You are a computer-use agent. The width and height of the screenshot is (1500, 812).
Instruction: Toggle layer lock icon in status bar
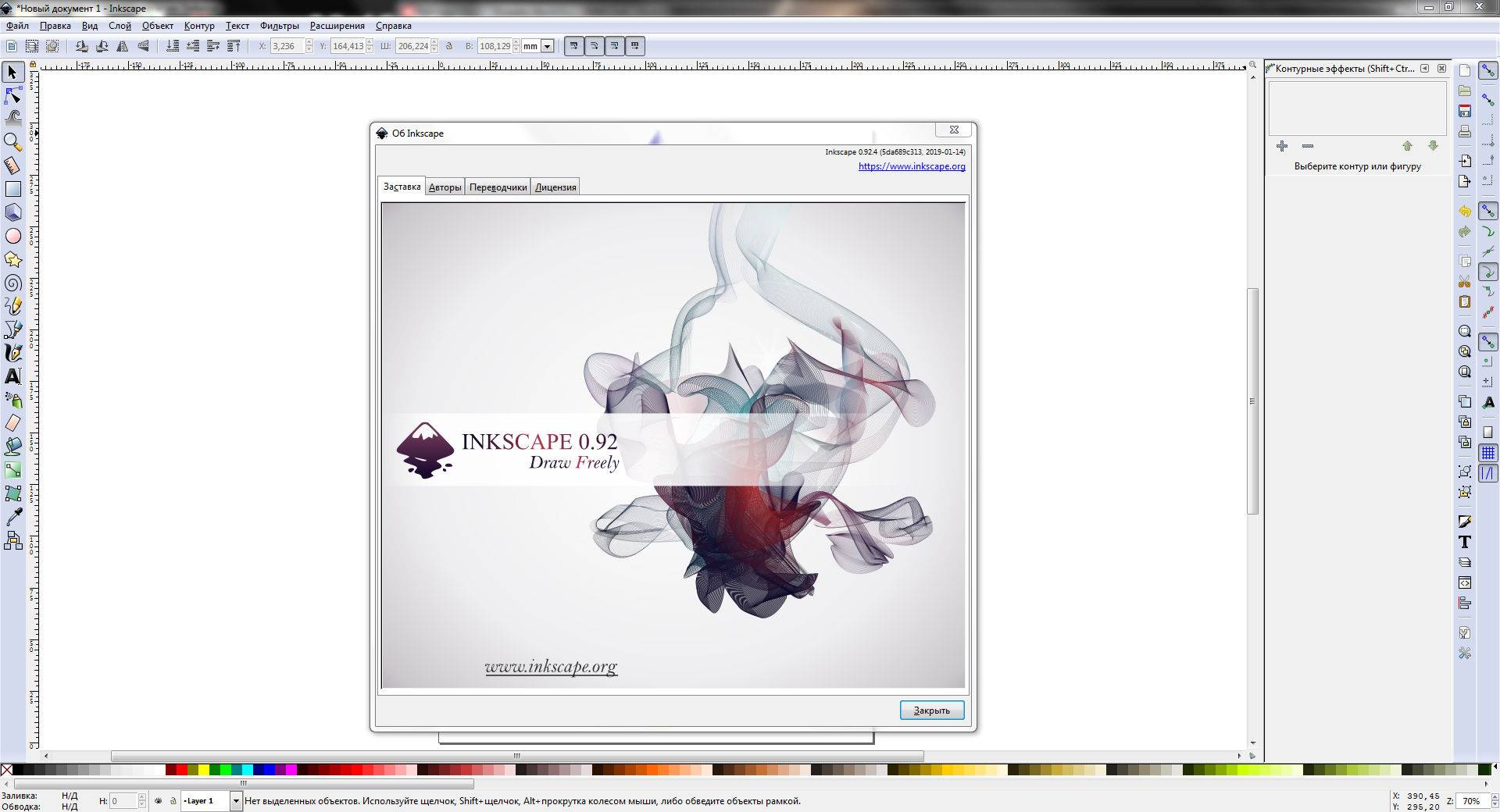click(173, 800)
